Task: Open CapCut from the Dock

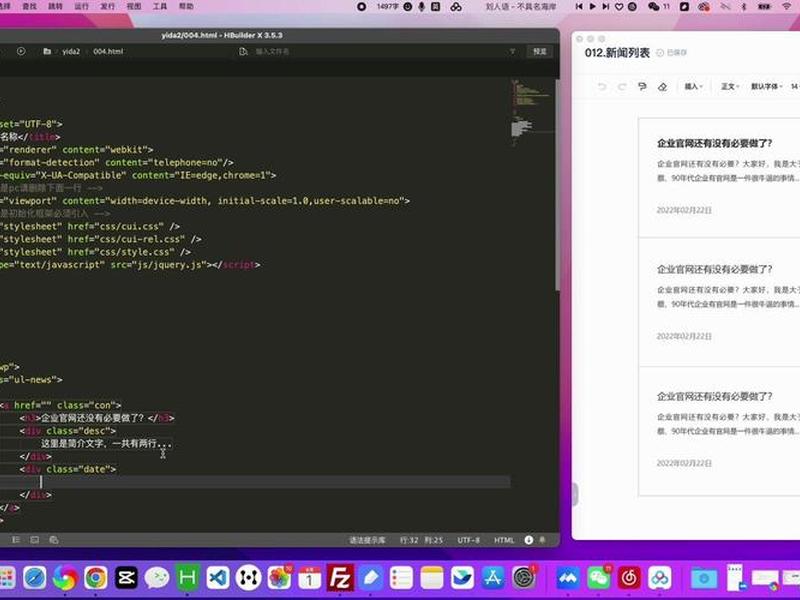Action: (126, 578)
